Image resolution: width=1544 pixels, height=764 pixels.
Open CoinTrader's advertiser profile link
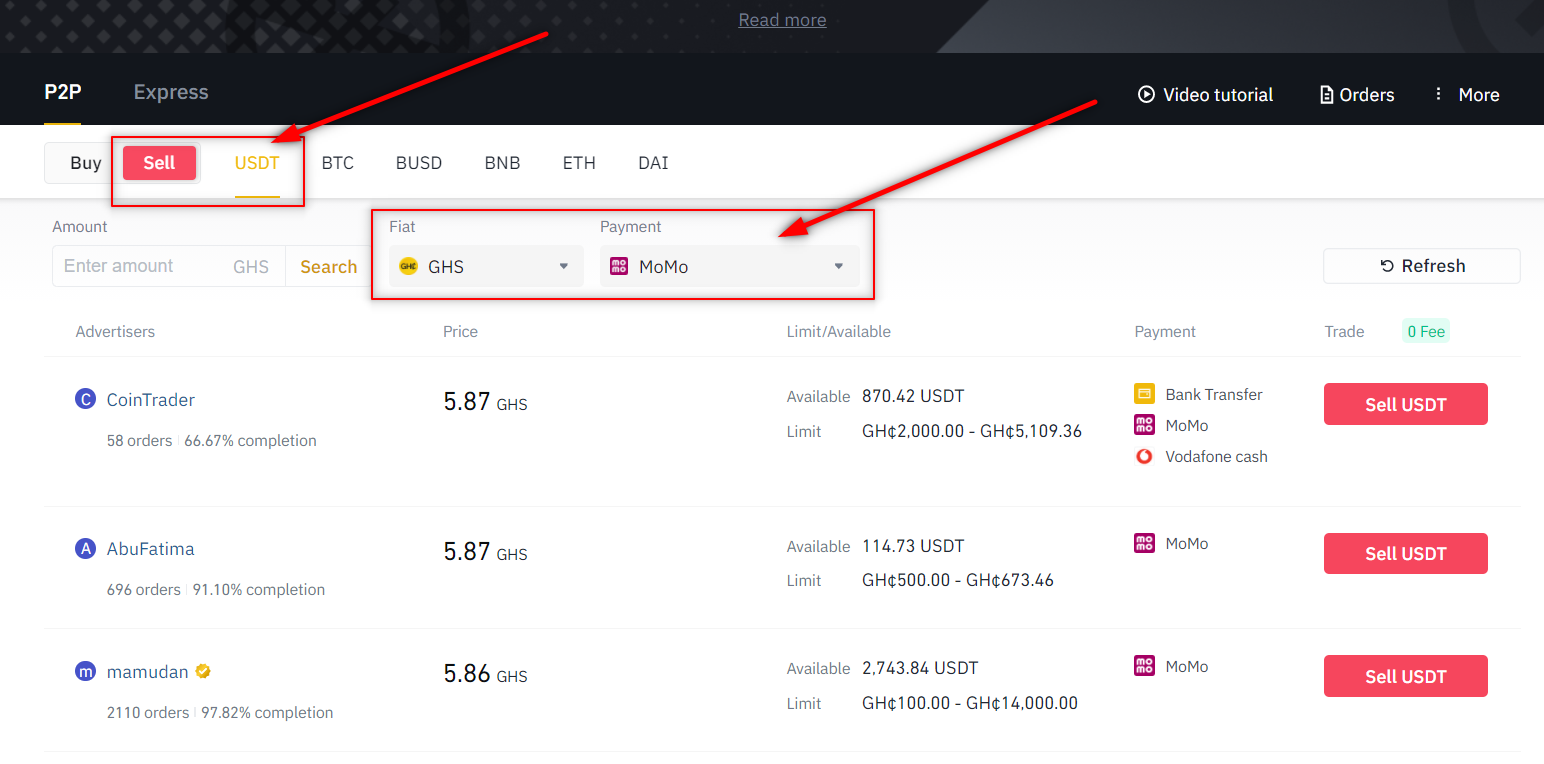pos(151,400)
